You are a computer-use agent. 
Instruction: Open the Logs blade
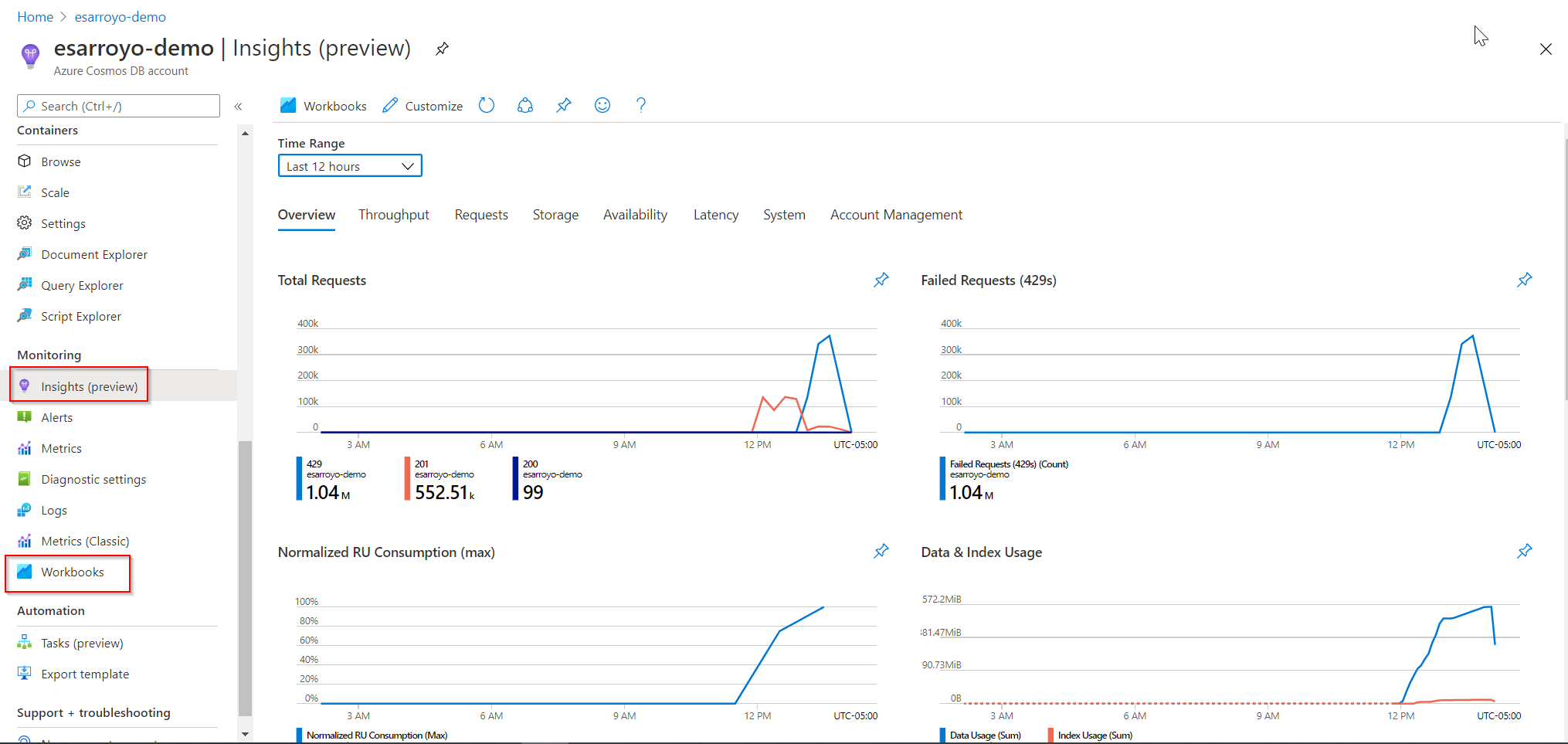(x=54, y=509)
